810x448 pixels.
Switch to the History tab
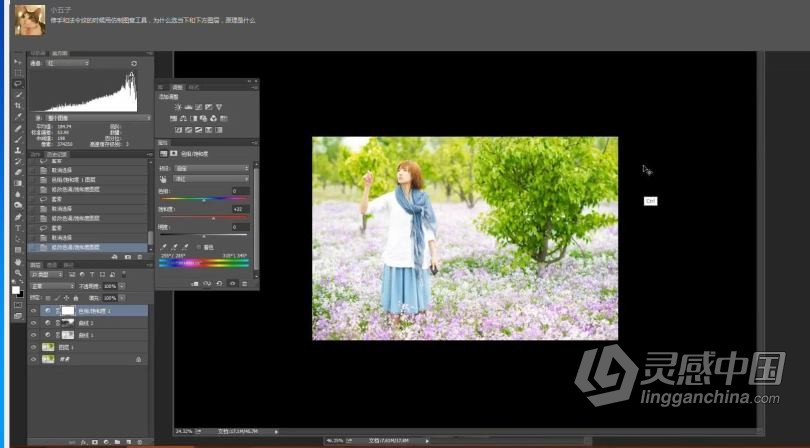[56, 155]
